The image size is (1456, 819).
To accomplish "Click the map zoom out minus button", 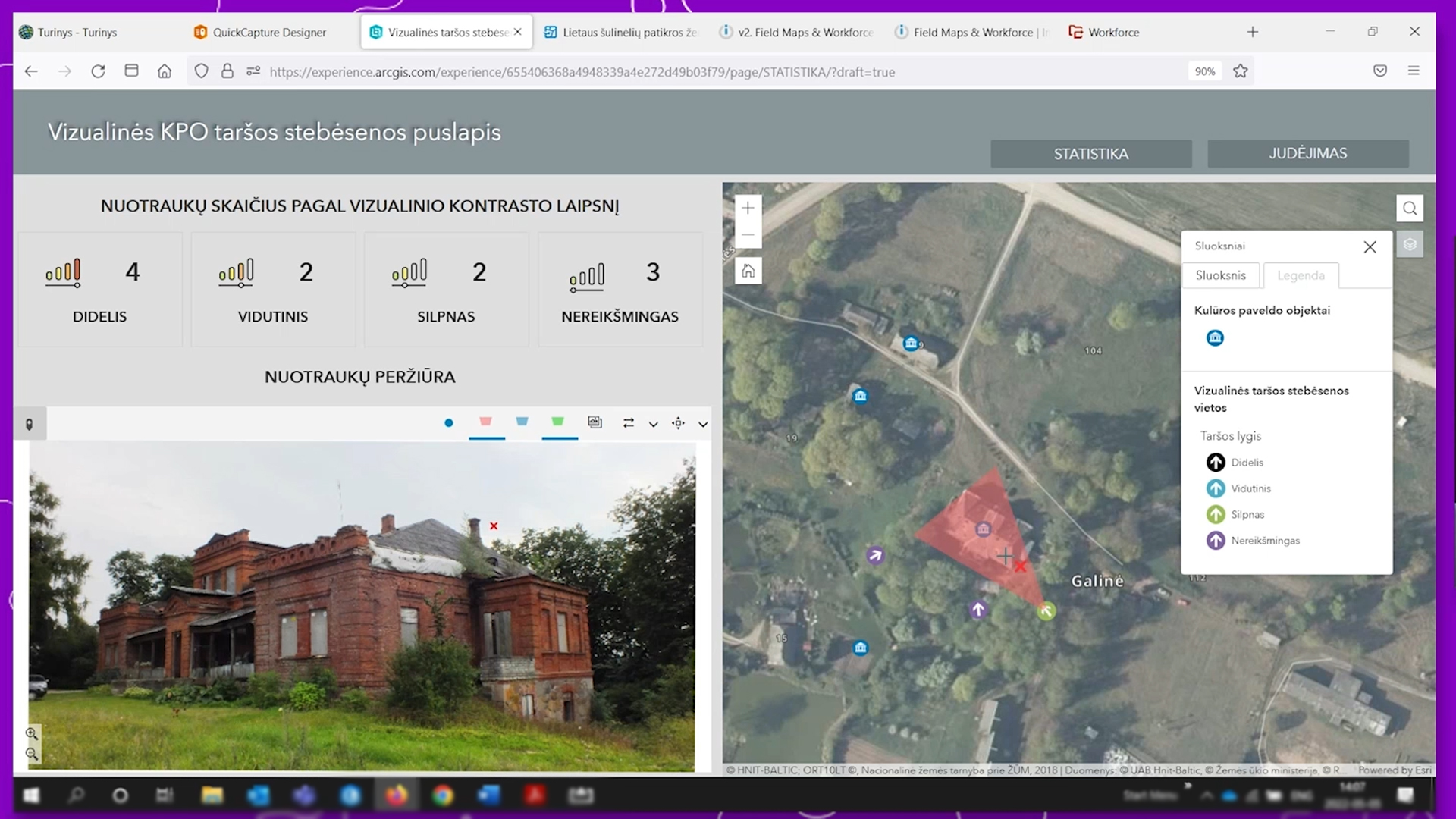I will coord(748,235).
